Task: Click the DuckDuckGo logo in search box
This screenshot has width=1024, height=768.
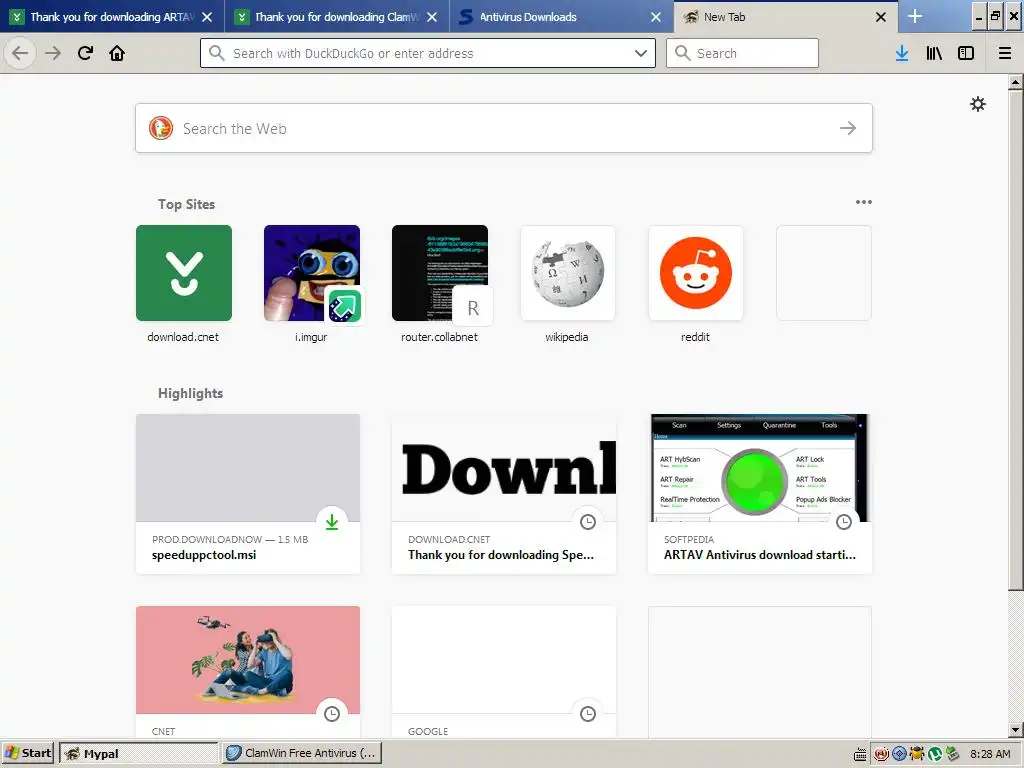Action: [161, 128]
